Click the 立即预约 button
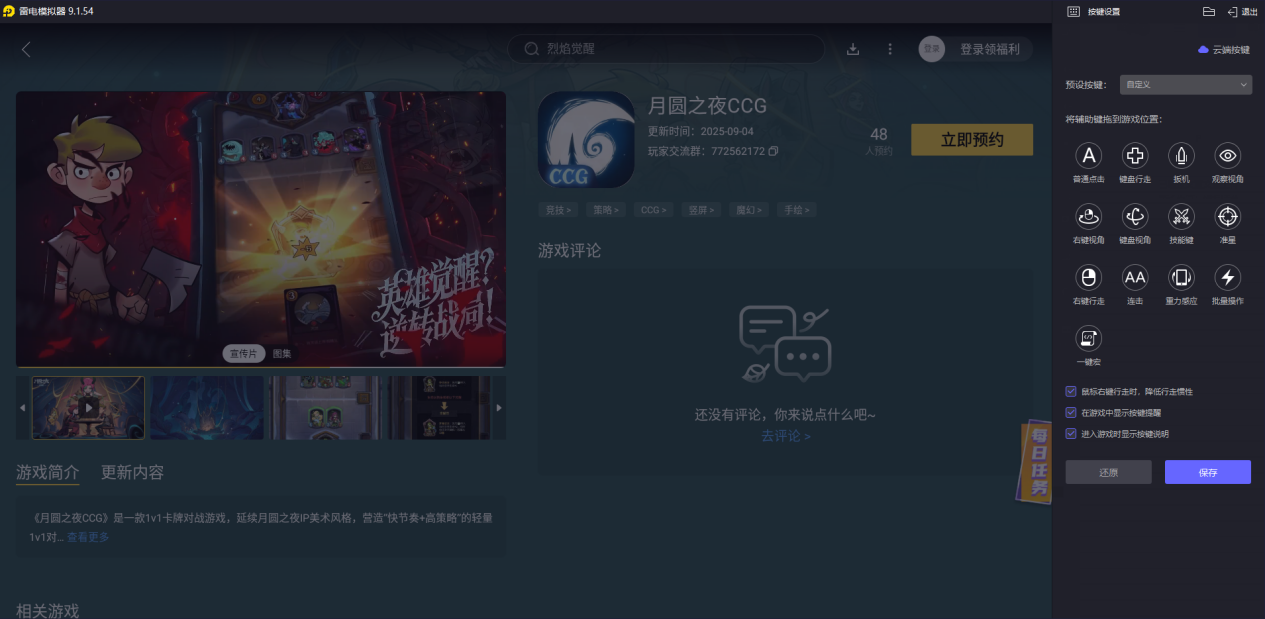 pyautogui.click(x=972, y=140)
